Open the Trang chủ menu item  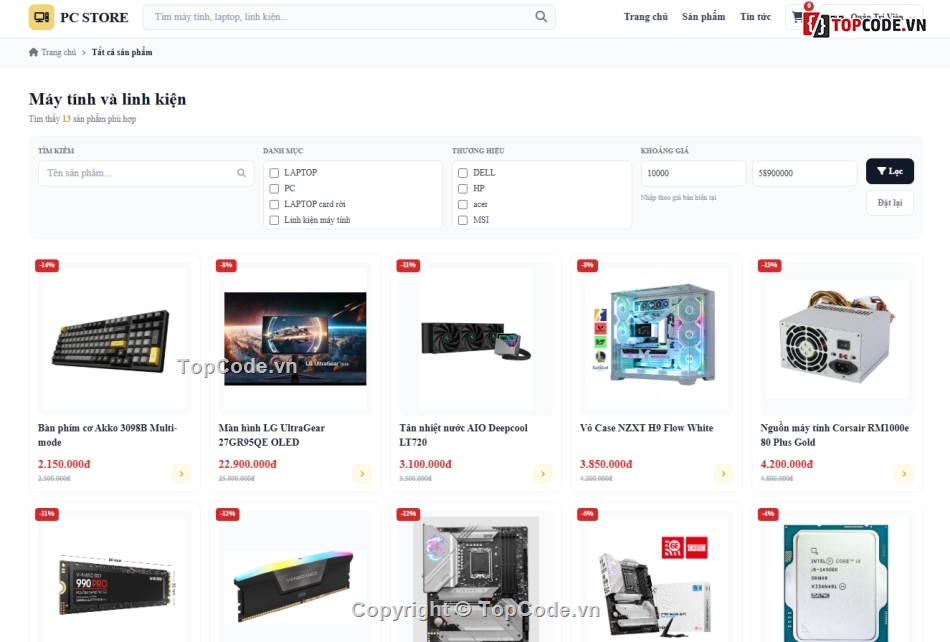(646, 17)
